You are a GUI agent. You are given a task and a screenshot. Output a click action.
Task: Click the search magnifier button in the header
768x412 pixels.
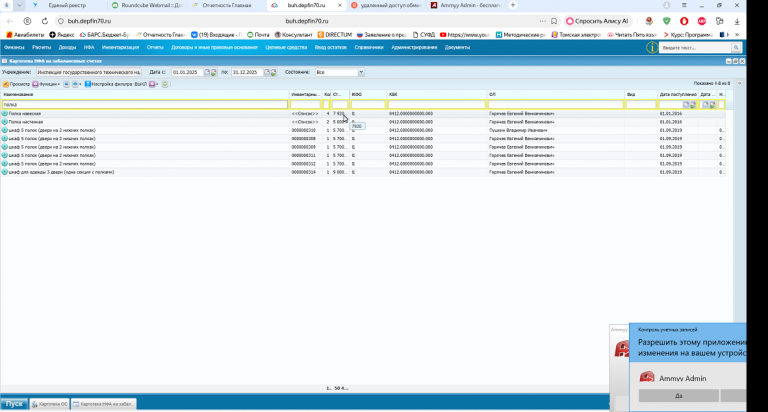(x=736, y=48)
